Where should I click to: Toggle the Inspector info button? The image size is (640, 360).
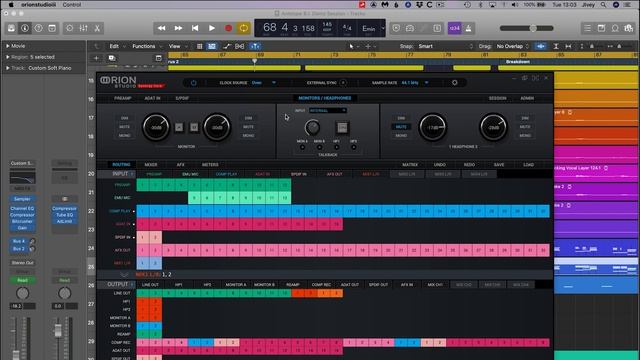point(25,28)
